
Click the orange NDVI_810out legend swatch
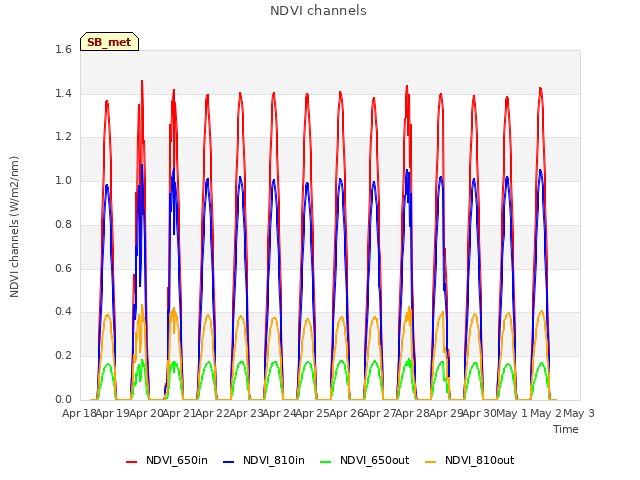pos(430,462)
